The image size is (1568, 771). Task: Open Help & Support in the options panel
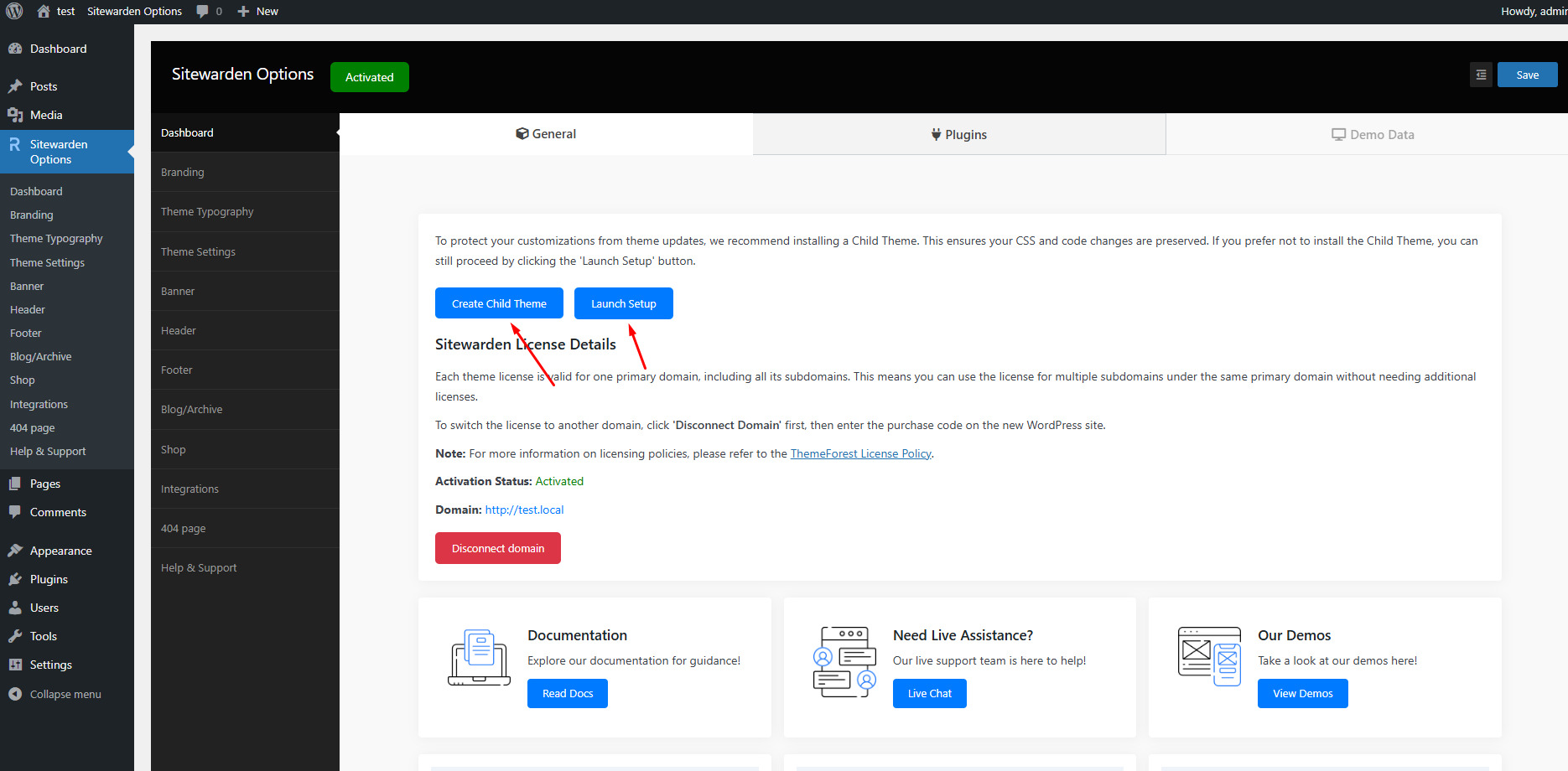(245, 567)
